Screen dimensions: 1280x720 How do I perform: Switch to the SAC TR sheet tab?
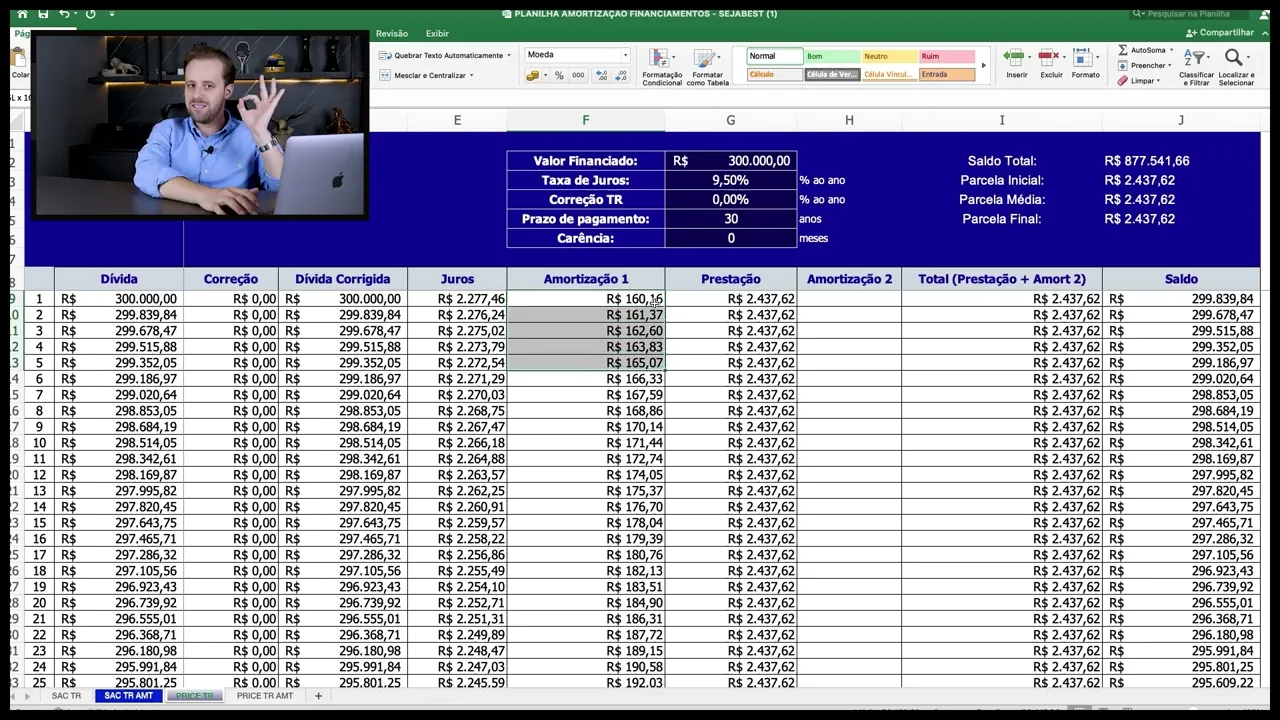click(66, 696)
